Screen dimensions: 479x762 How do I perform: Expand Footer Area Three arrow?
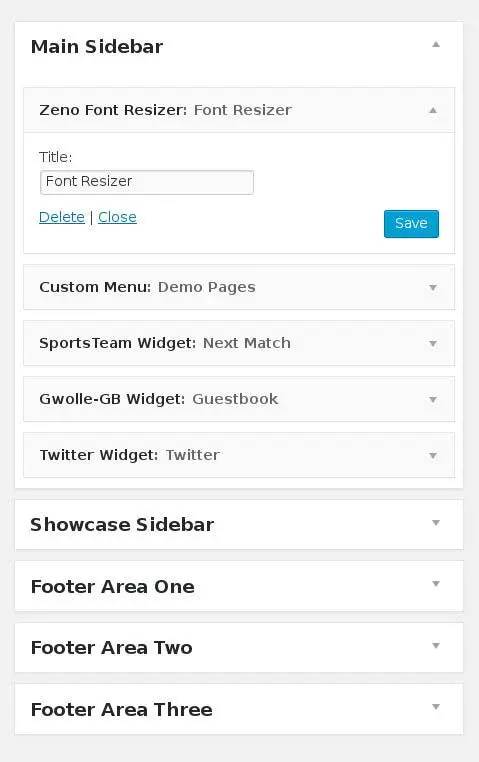pyautogui.click(x=436, y=707)
